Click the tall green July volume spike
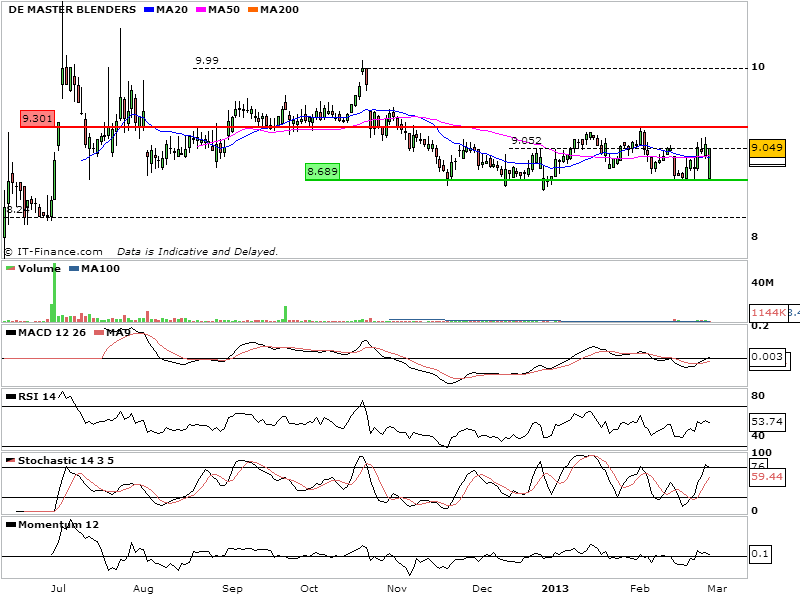 coord(54,292)
